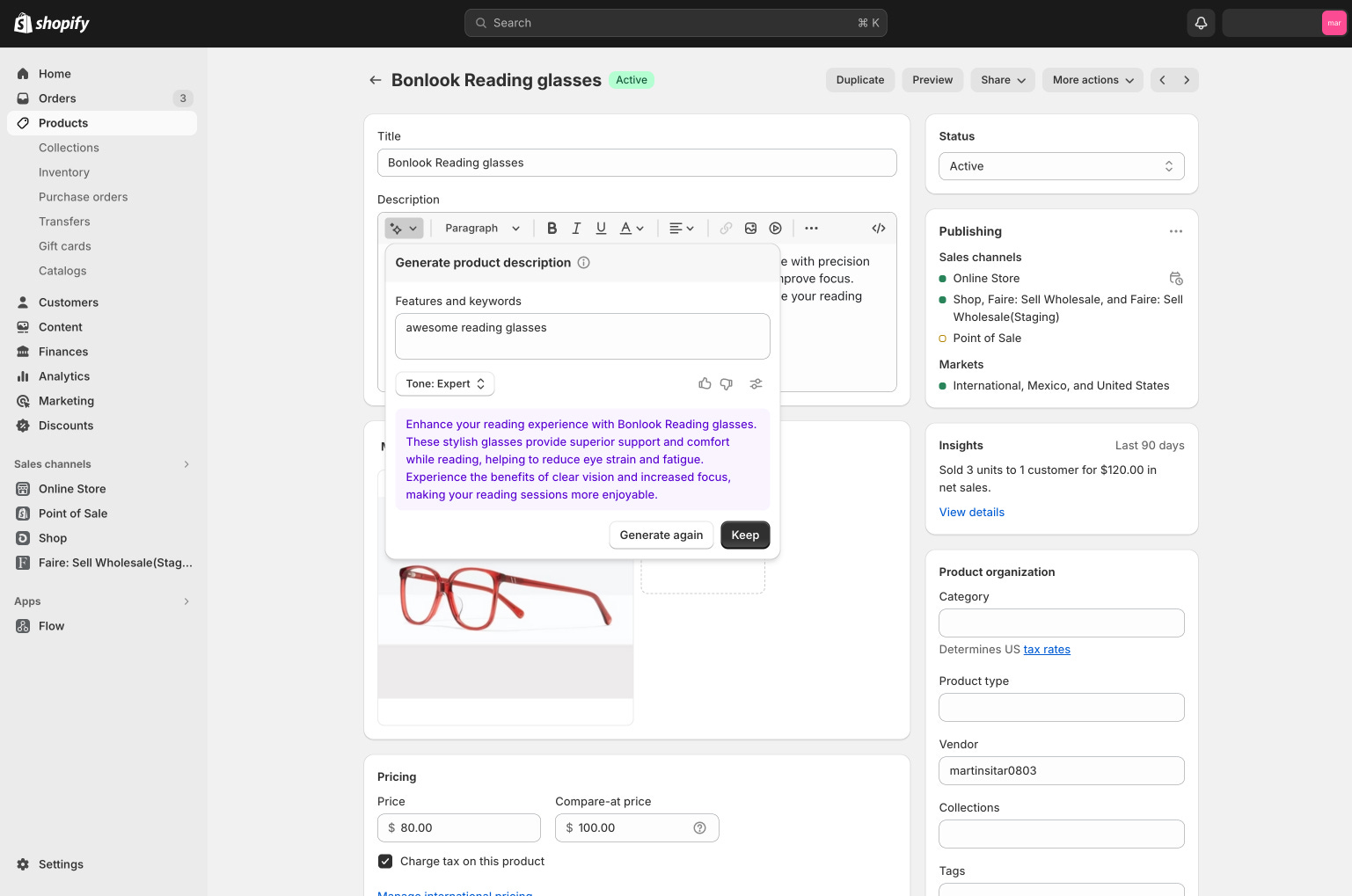This screenshot has height=896, width=1352.
Task: Insert image into description
Action: tap(750, 229)
